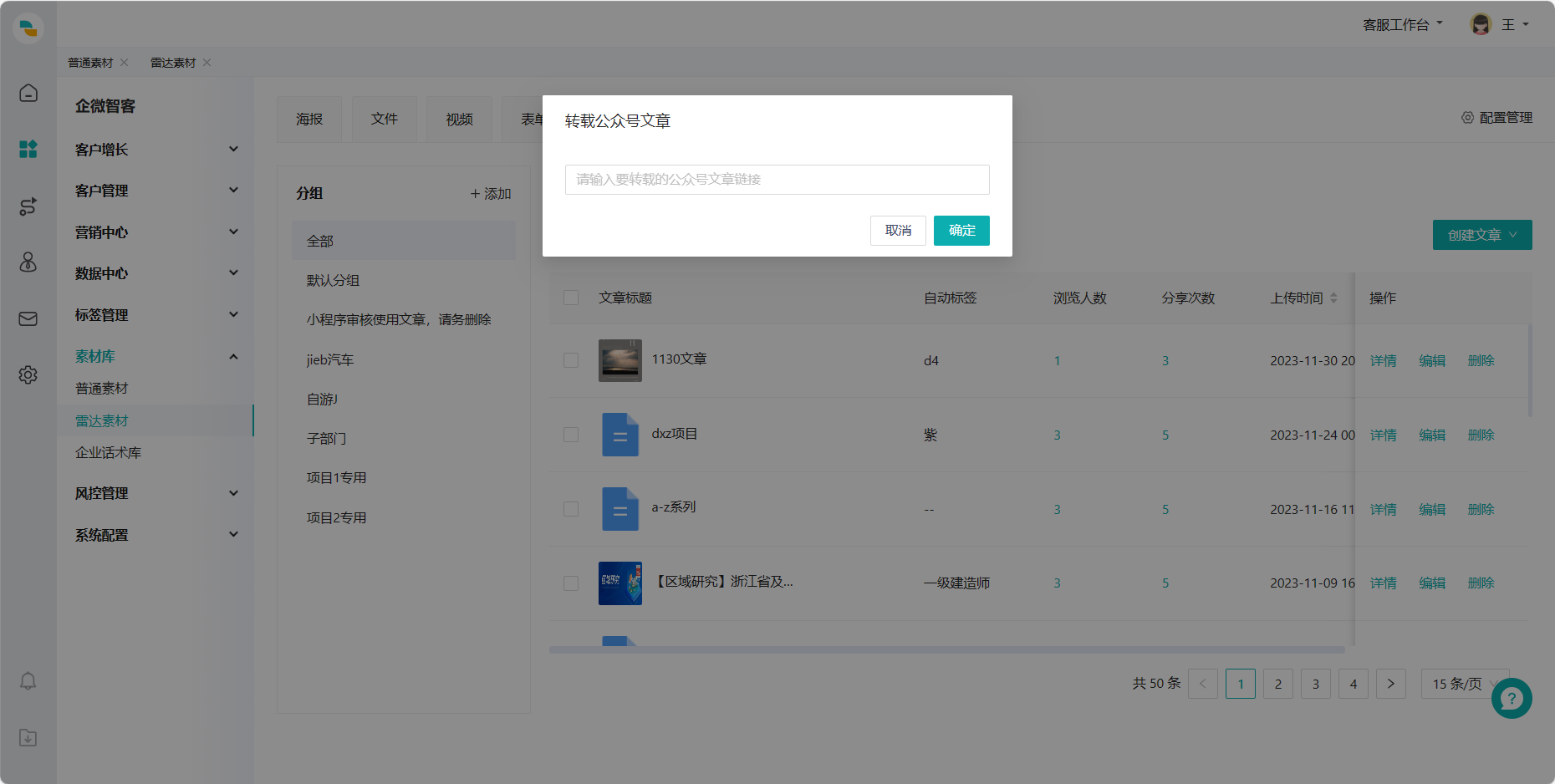This screenshot has height=784, width=1555.
Task: Collapse the 素材库 menu
Action: click(156, 356)
